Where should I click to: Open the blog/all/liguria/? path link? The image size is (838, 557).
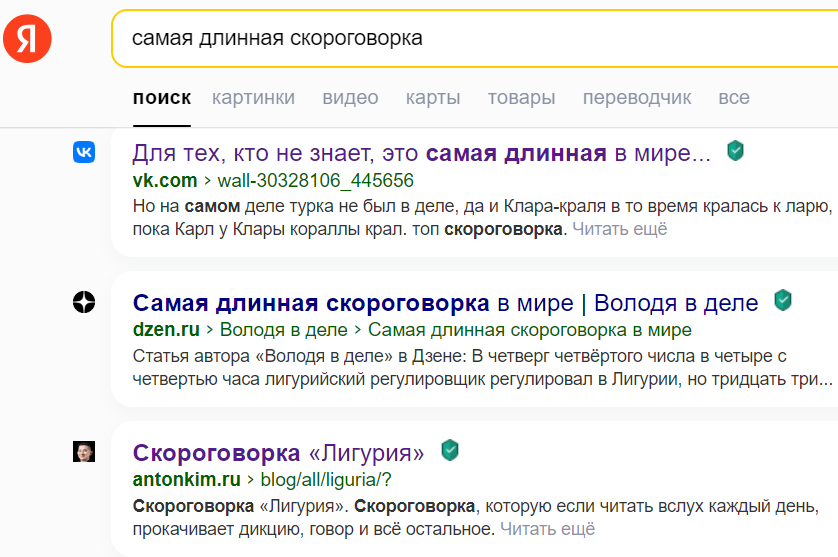325,479
